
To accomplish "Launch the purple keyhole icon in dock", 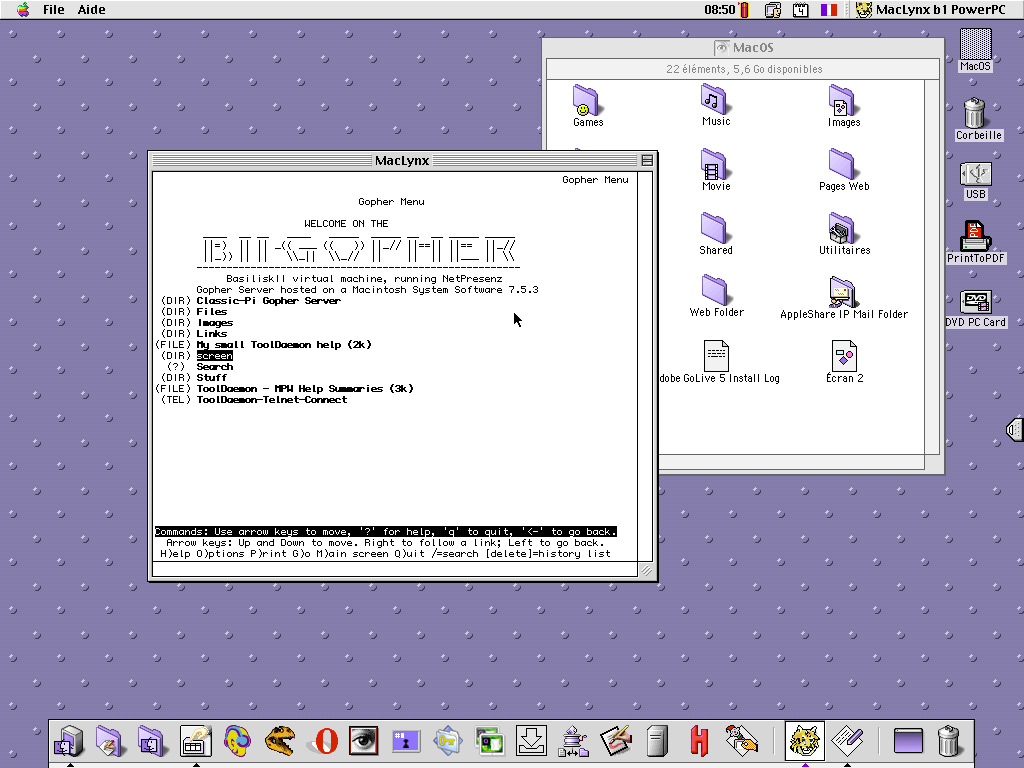I will pos(406,741).
